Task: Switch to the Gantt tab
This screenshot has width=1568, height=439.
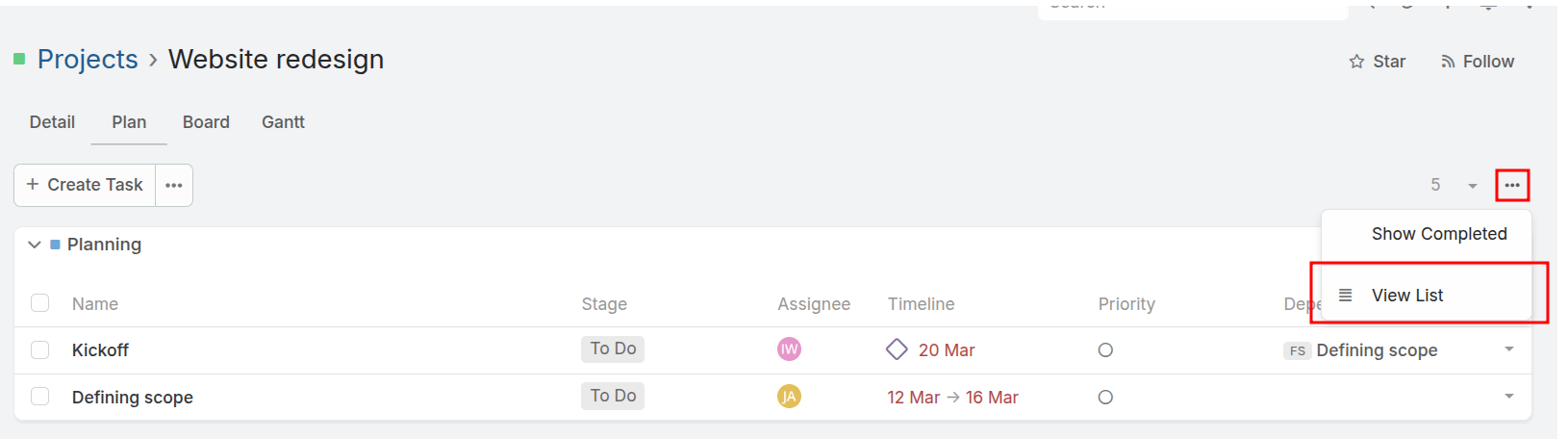Action: [283, 122]
